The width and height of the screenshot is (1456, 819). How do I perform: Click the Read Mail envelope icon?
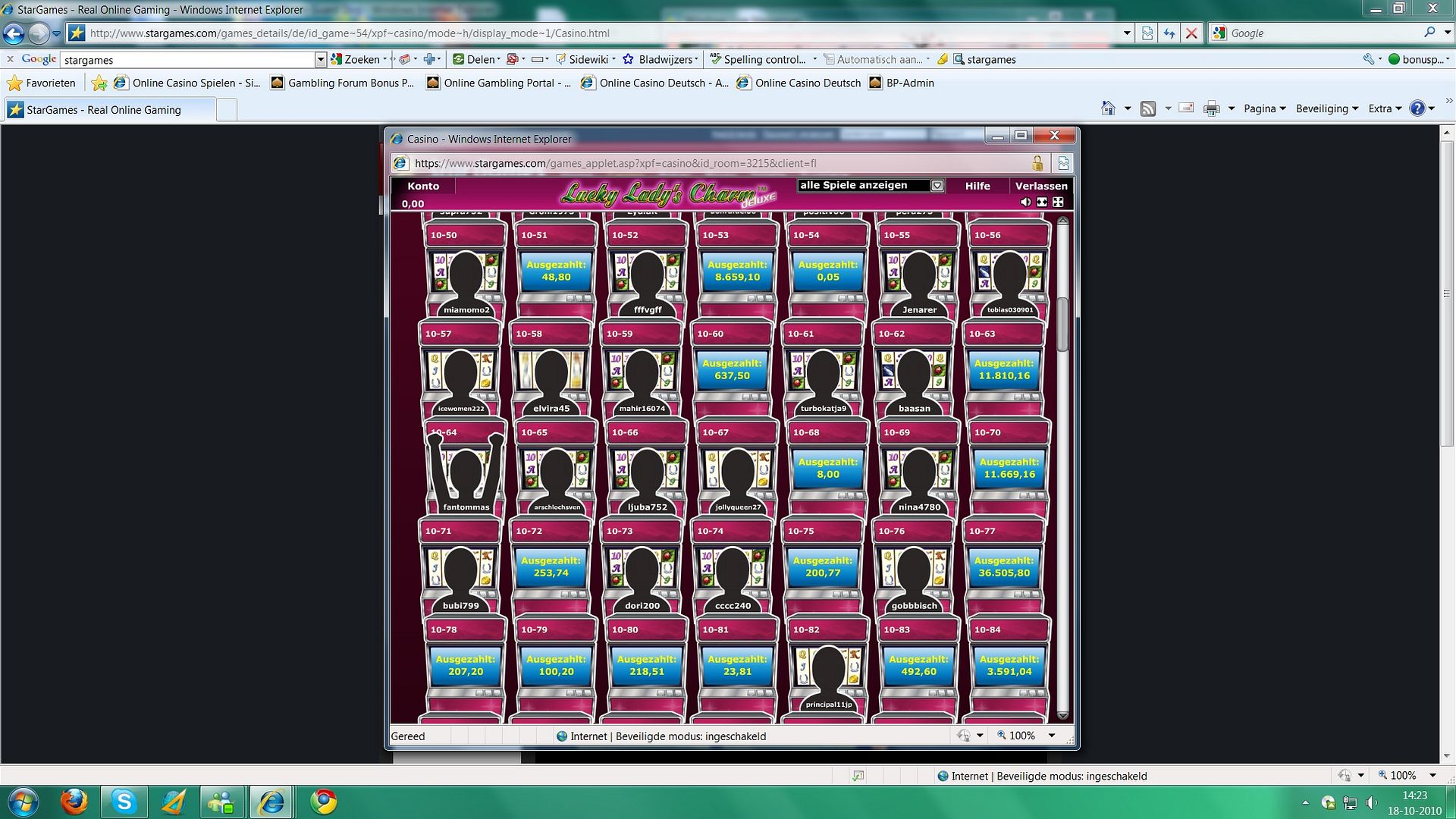click(x=1187, y=108)
